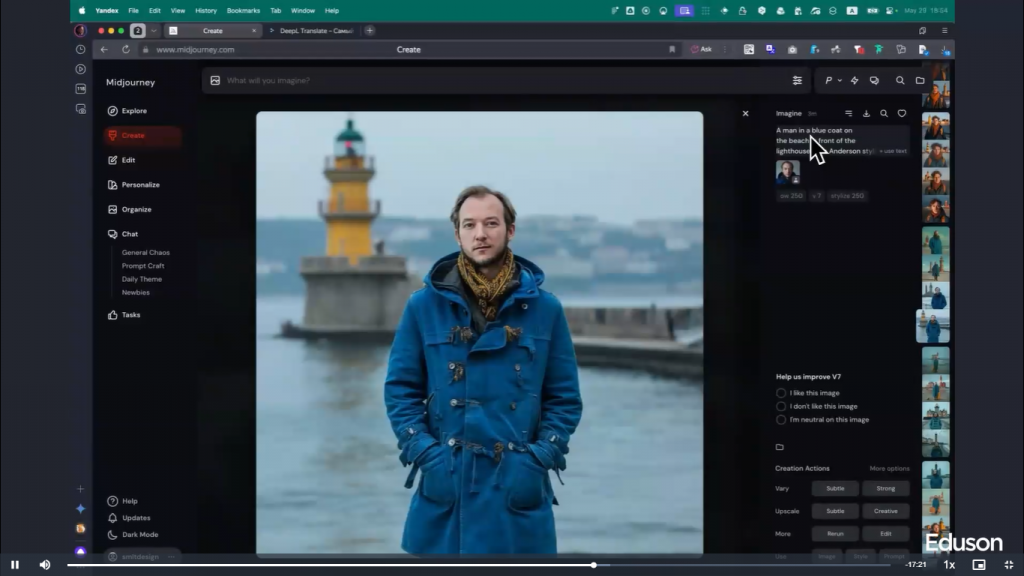
Task: Go back with the browser back arrow
Action: [104, 50]
